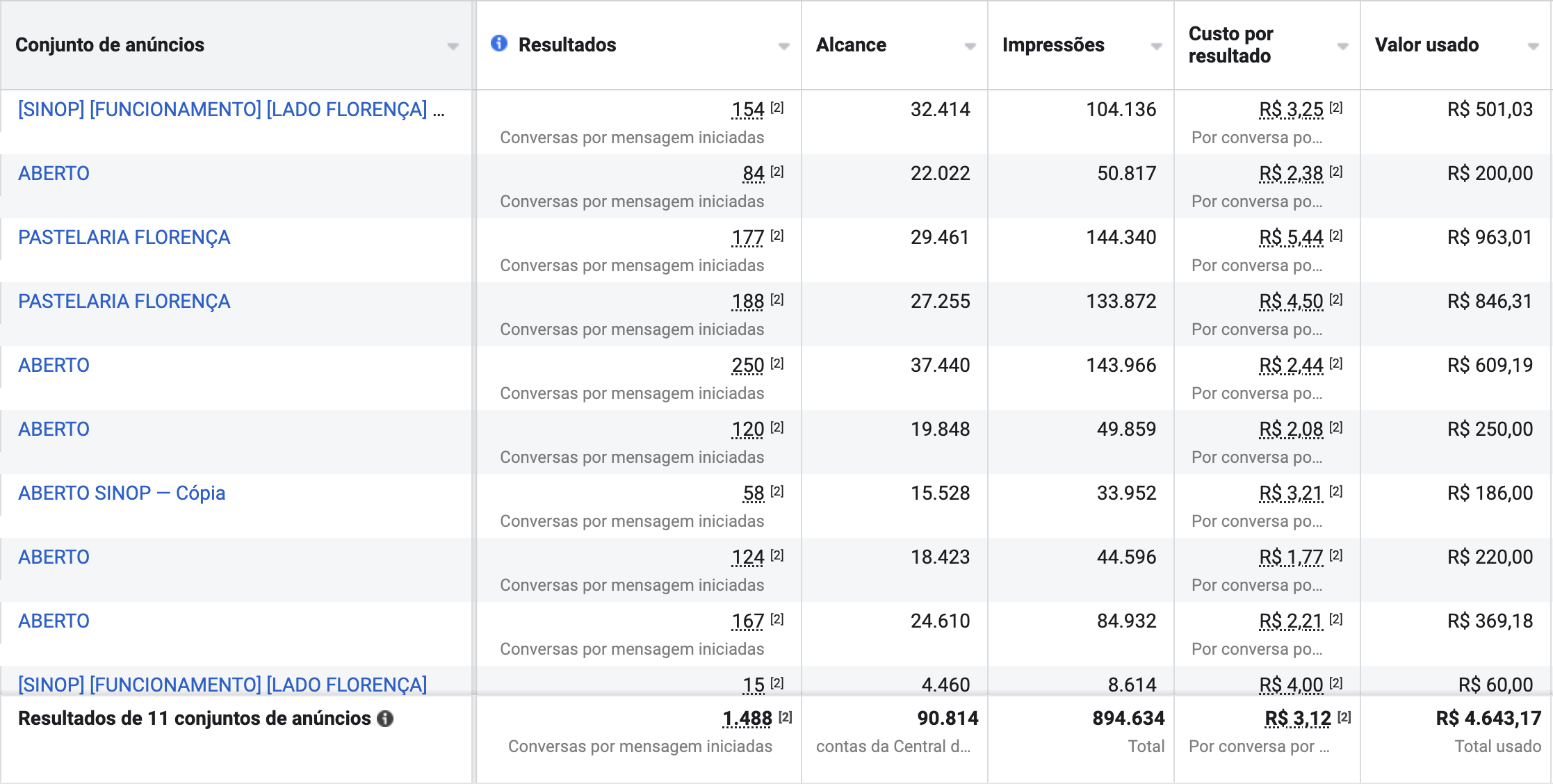
Task: Click cost per result R$ 2,44
Action: click(1291, 366)
